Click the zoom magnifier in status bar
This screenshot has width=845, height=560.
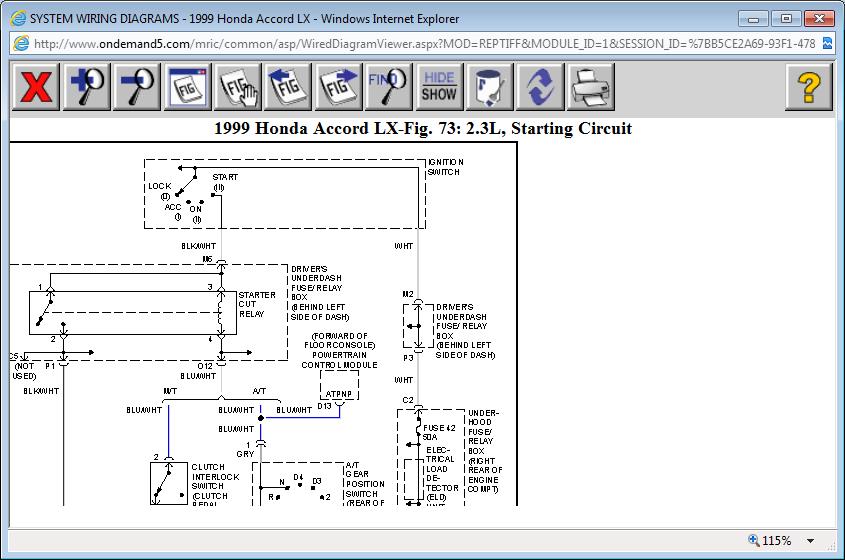click(754, 540)
